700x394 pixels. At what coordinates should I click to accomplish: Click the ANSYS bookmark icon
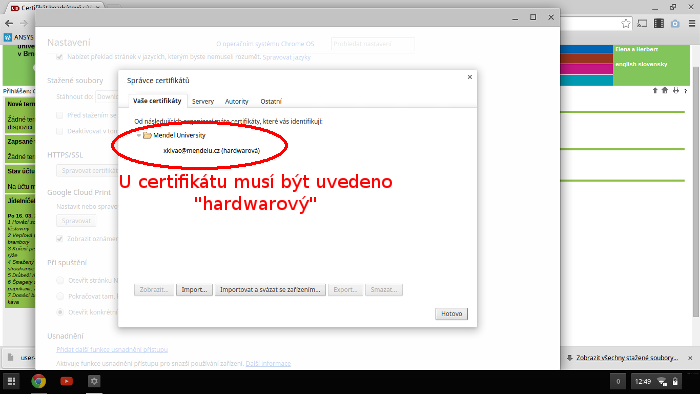pos(8,37)
